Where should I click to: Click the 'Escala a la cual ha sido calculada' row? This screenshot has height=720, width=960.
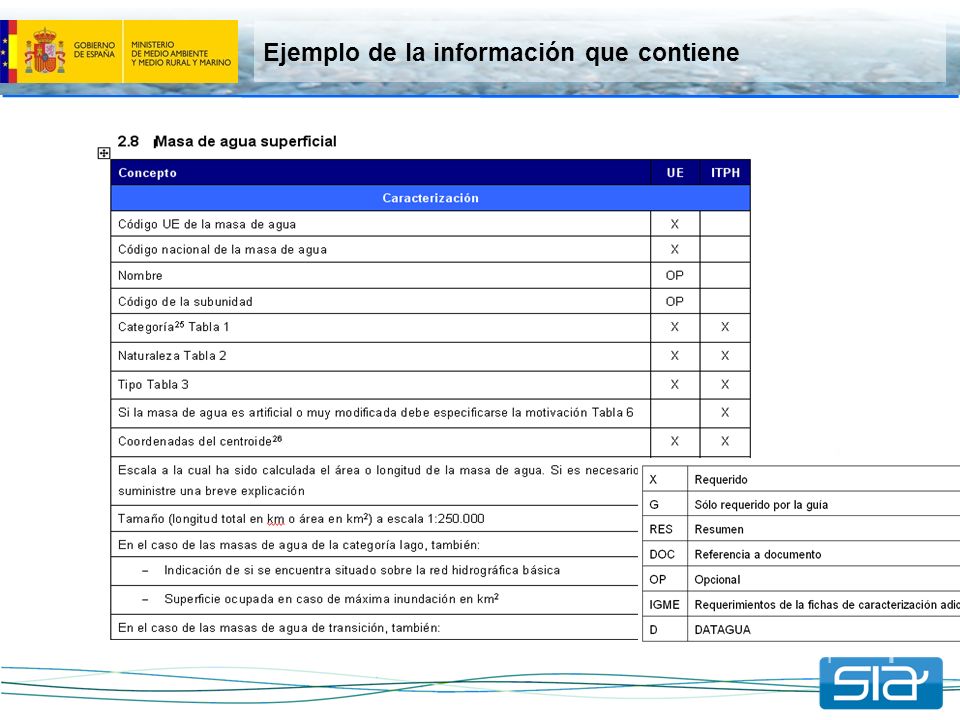tap(375, 481)
